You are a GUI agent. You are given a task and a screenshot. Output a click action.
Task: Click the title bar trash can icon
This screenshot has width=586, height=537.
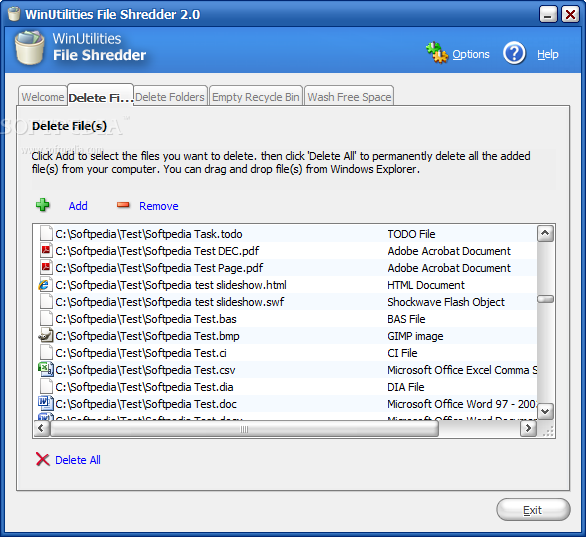(14, 14)
